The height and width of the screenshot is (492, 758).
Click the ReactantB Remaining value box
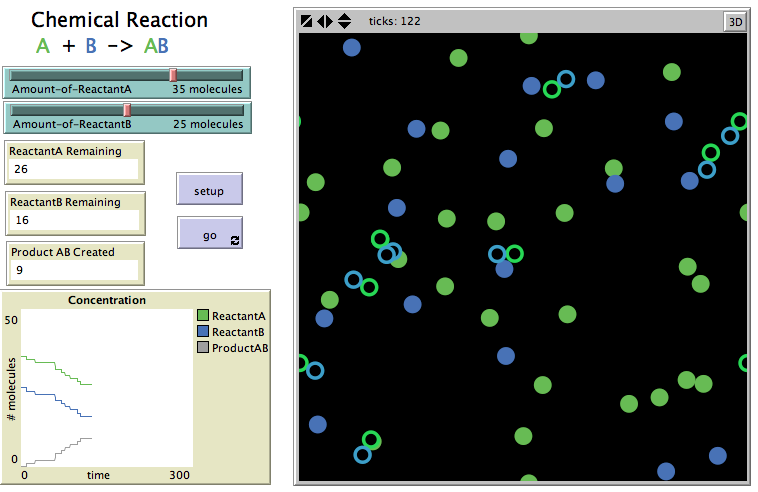(x=73, y=219)
